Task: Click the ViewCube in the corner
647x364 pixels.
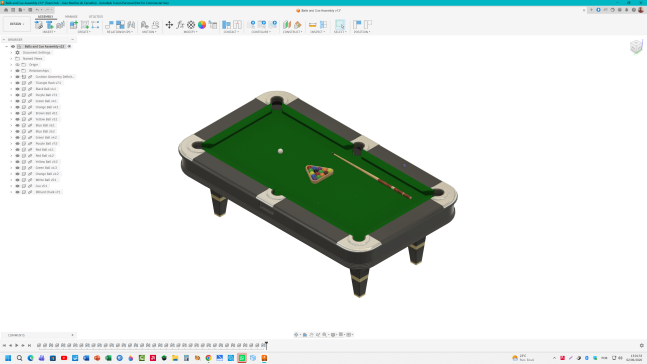Action: click(x=636, y=47)
